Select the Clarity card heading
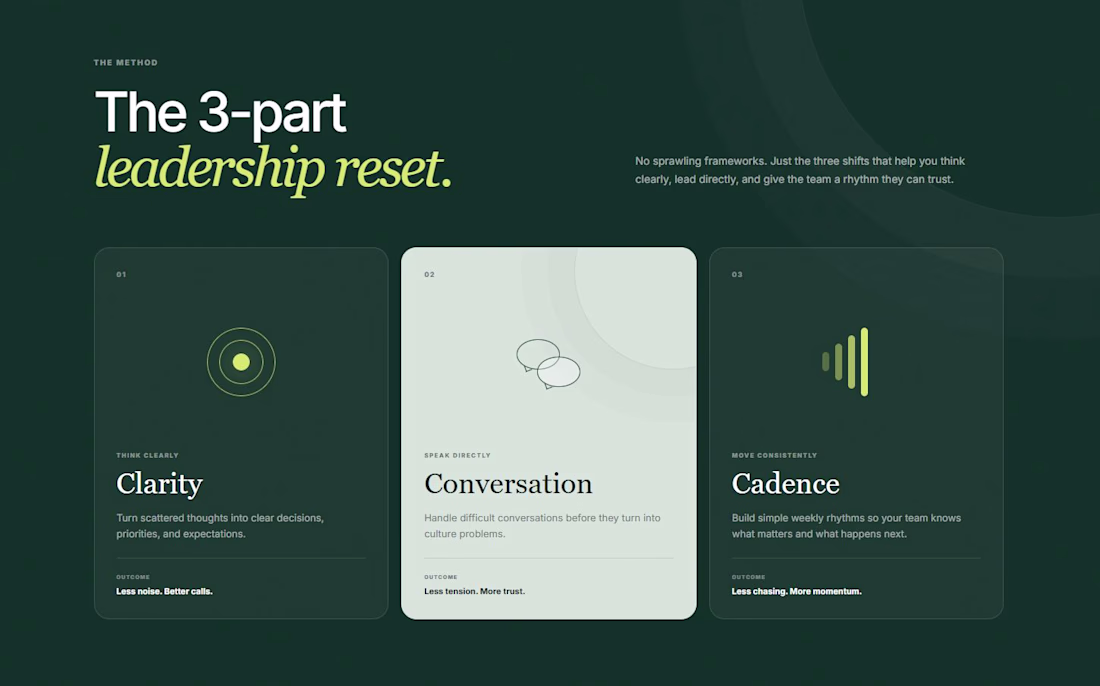Image resolution: width=1100 pixels, height=686 pixels. click(x=159, y=484)
